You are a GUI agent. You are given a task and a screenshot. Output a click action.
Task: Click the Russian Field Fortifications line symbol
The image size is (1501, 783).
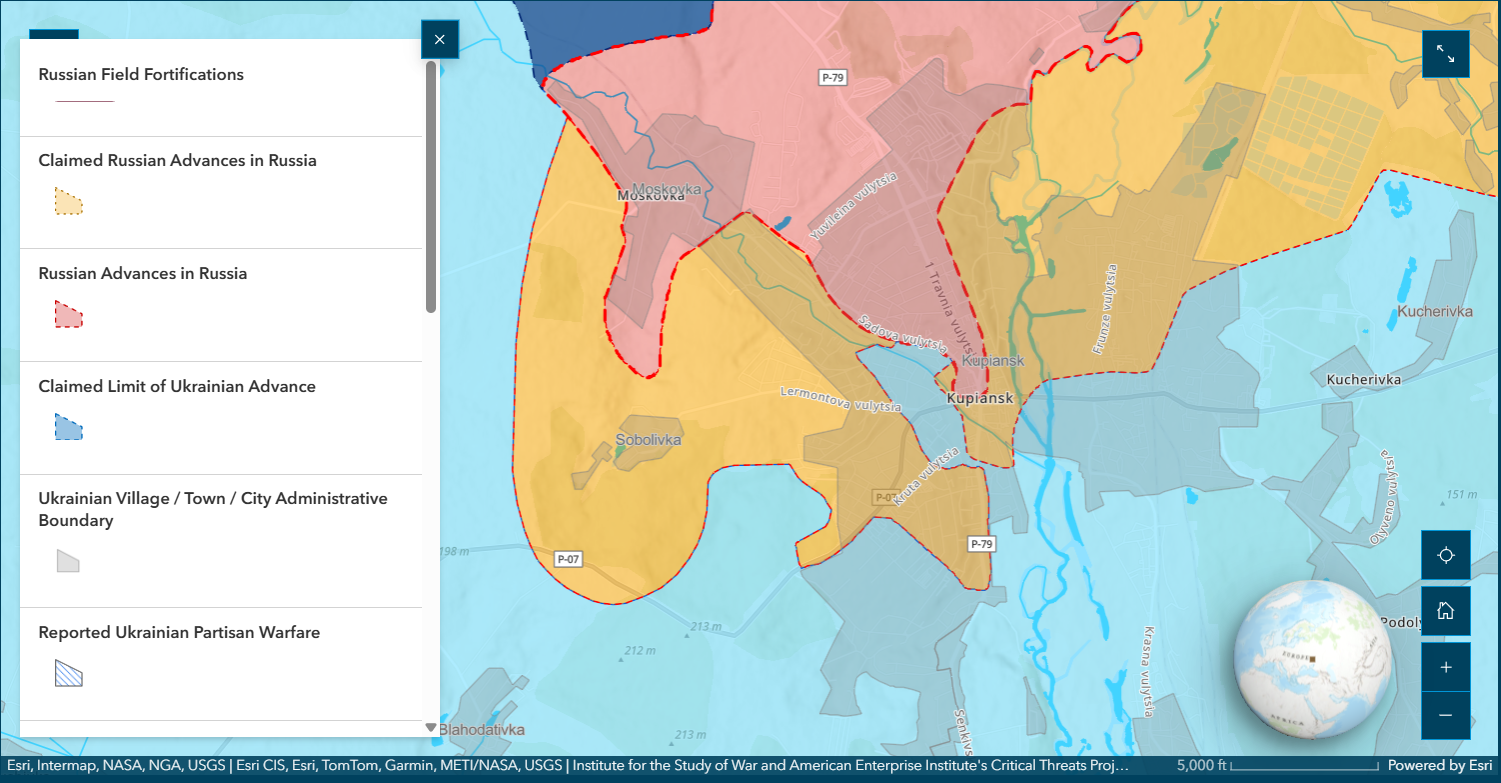85,101
